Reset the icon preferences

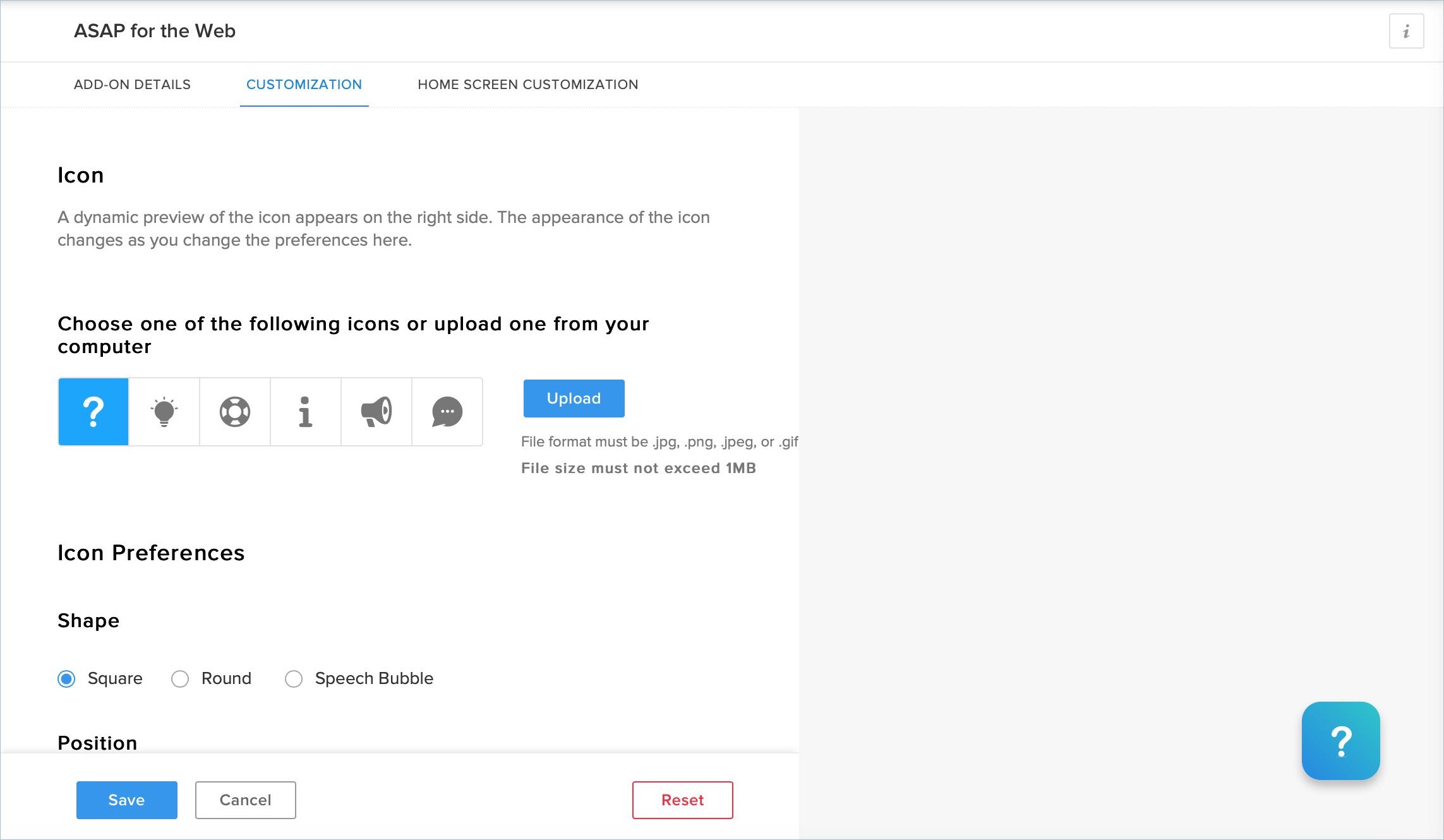click(682, 800)
